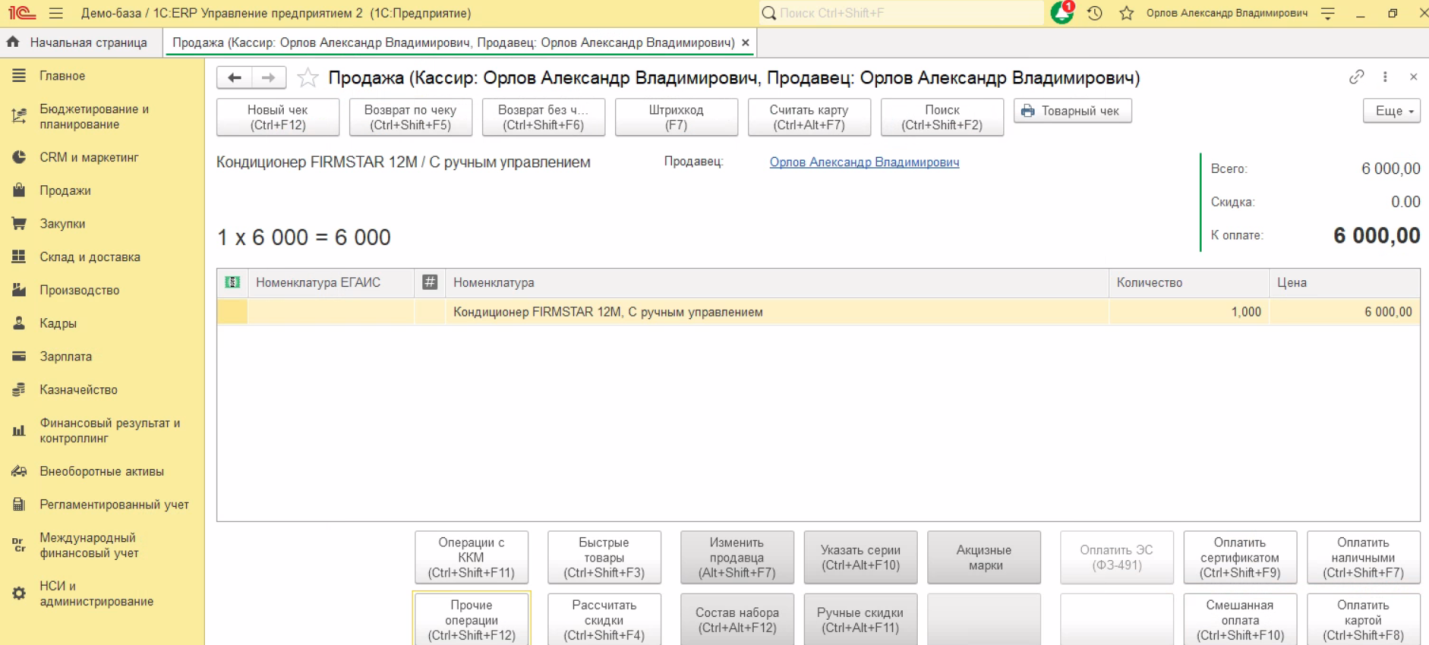
Task: Click the seller link Орлов Александр Владимирович
Action: tap(864, 162)
